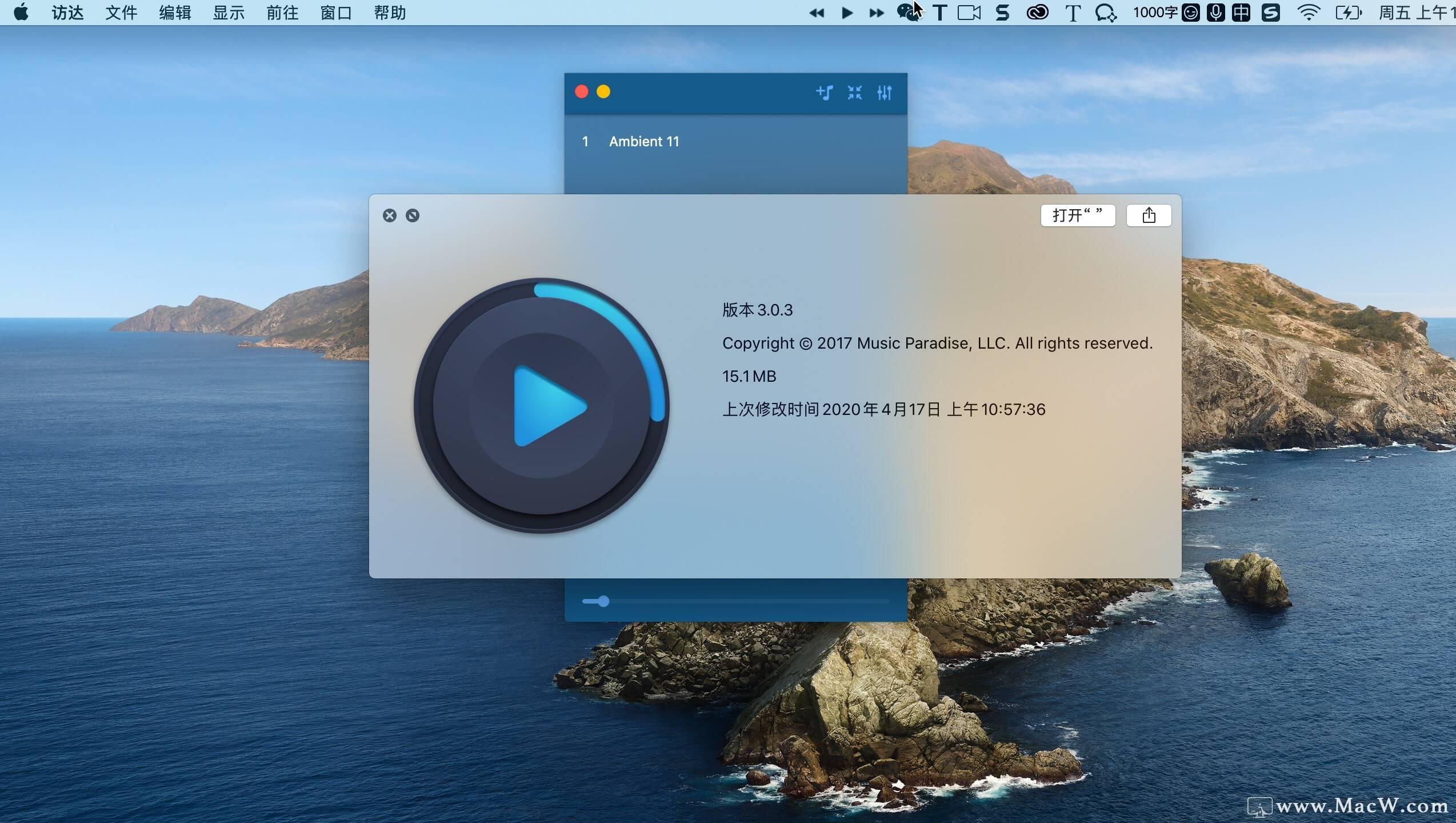Adjust the volume slider in player window
This screenshot has height=823, width=1456.
click(x=736, y=601)
